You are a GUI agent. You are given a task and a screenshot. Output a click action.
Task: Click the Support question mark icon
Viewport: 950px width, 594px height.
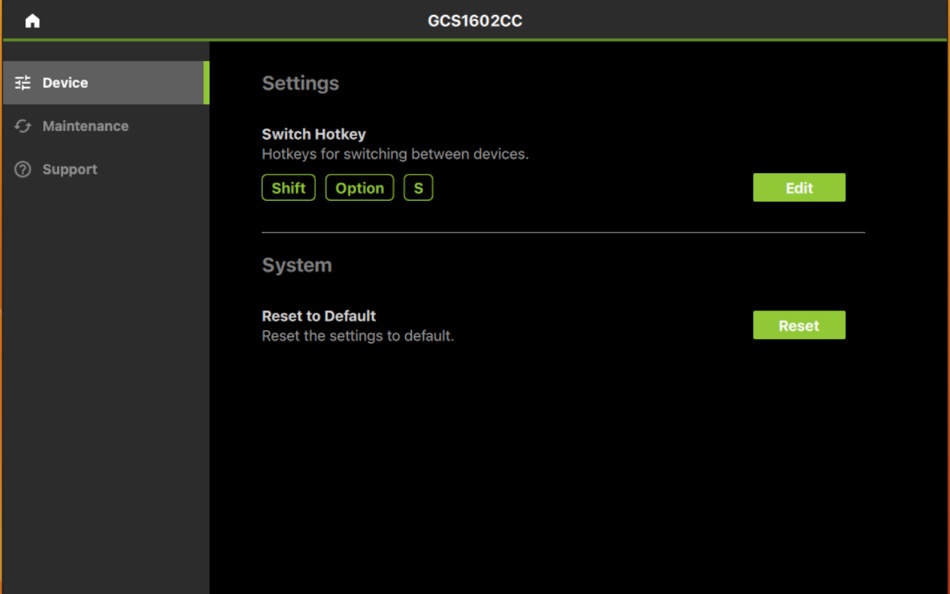(22, 169)
